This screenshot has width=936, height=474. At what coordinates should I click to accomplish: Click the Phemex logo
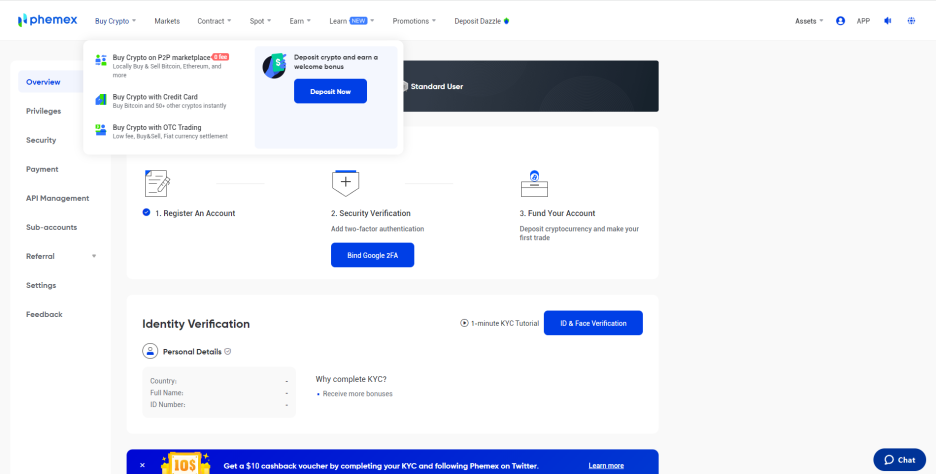pos(48,20)
